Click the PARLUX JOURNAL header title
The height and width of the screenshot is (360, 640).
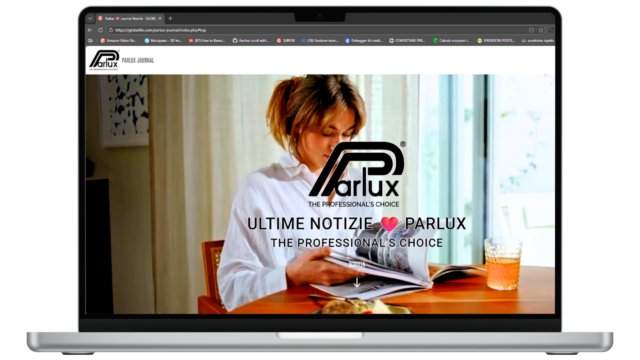[x=138, y=60]
